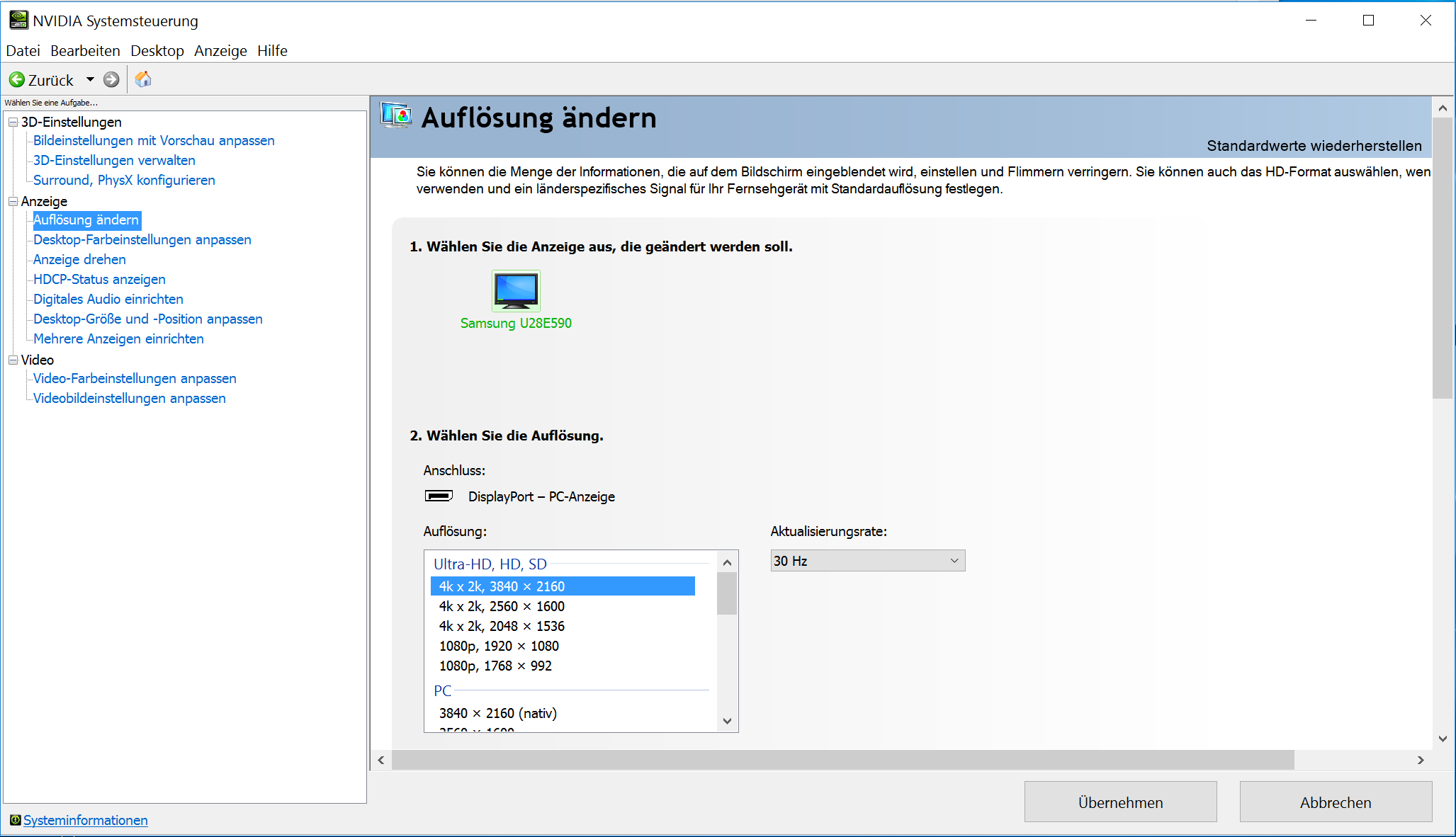
Task: Click the Übernehmen button
Action: 1120,802
